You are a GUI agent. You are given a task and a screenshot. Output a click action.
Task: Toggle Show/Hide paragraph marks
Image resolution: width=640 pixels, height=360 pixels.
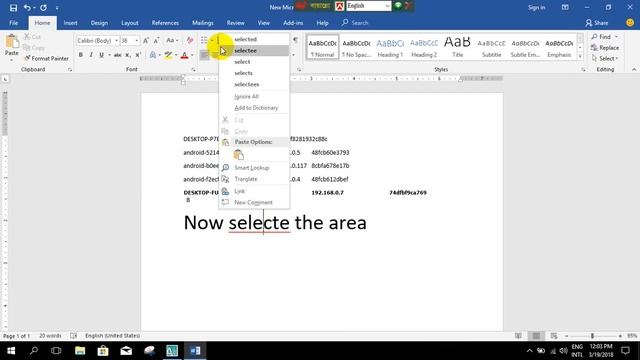295,40
